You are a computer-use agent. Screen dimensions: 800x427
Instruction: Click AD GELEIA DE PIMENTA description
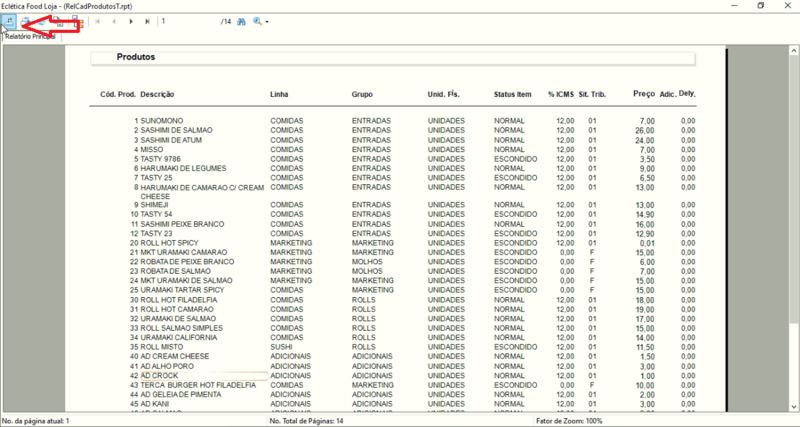181,394
